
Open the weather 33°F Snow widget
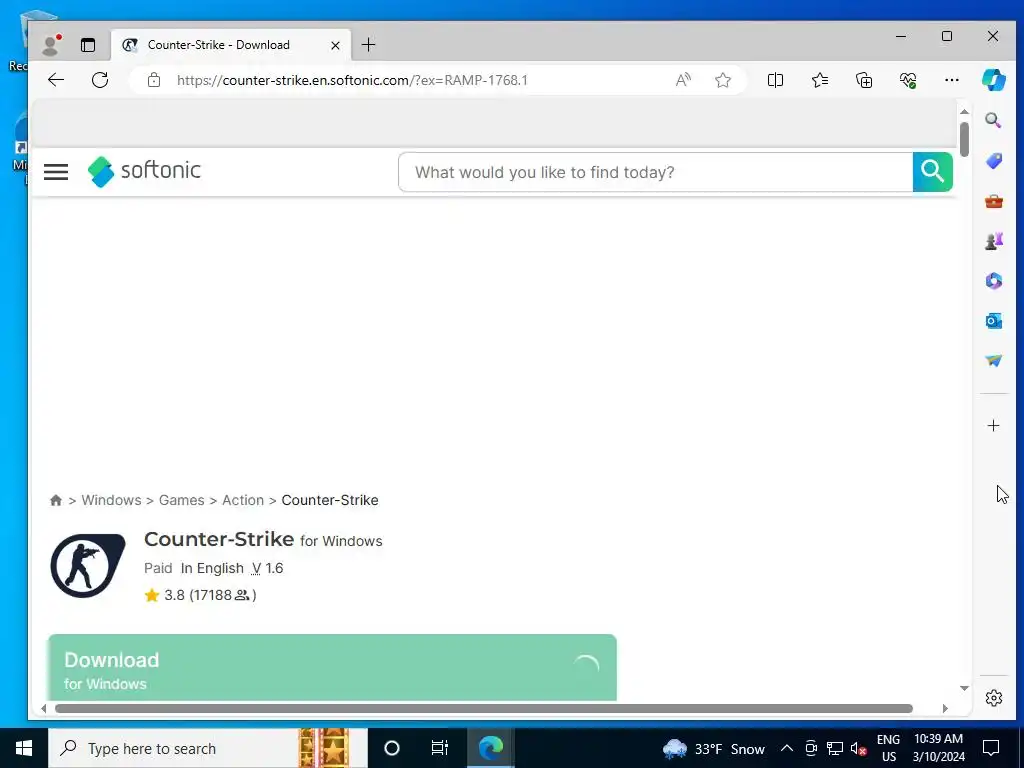[713, 748]
